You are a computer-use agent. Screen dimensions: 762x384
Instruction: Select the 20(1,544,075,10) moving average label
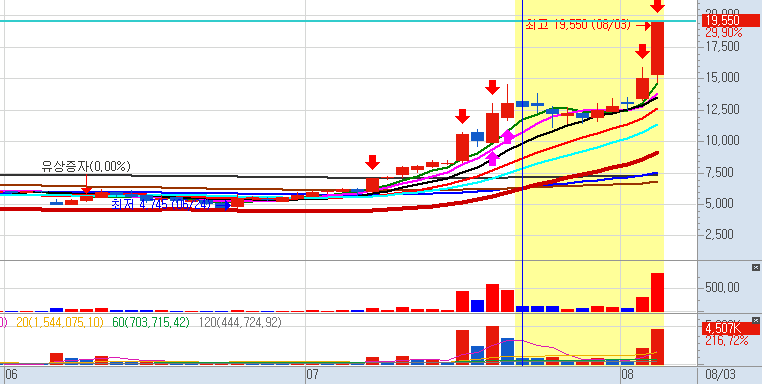60,322
